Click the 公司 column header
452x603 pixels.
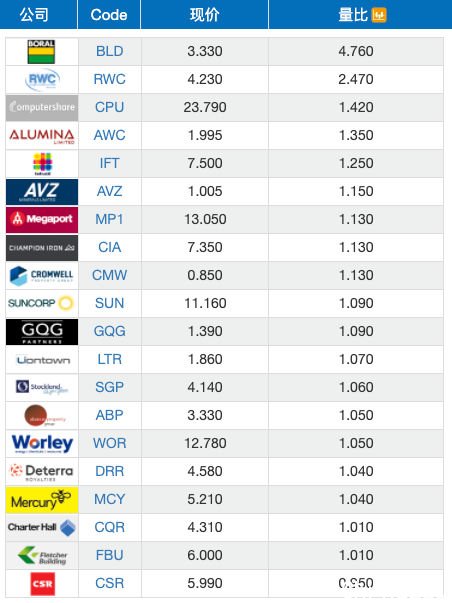point(34,15)
